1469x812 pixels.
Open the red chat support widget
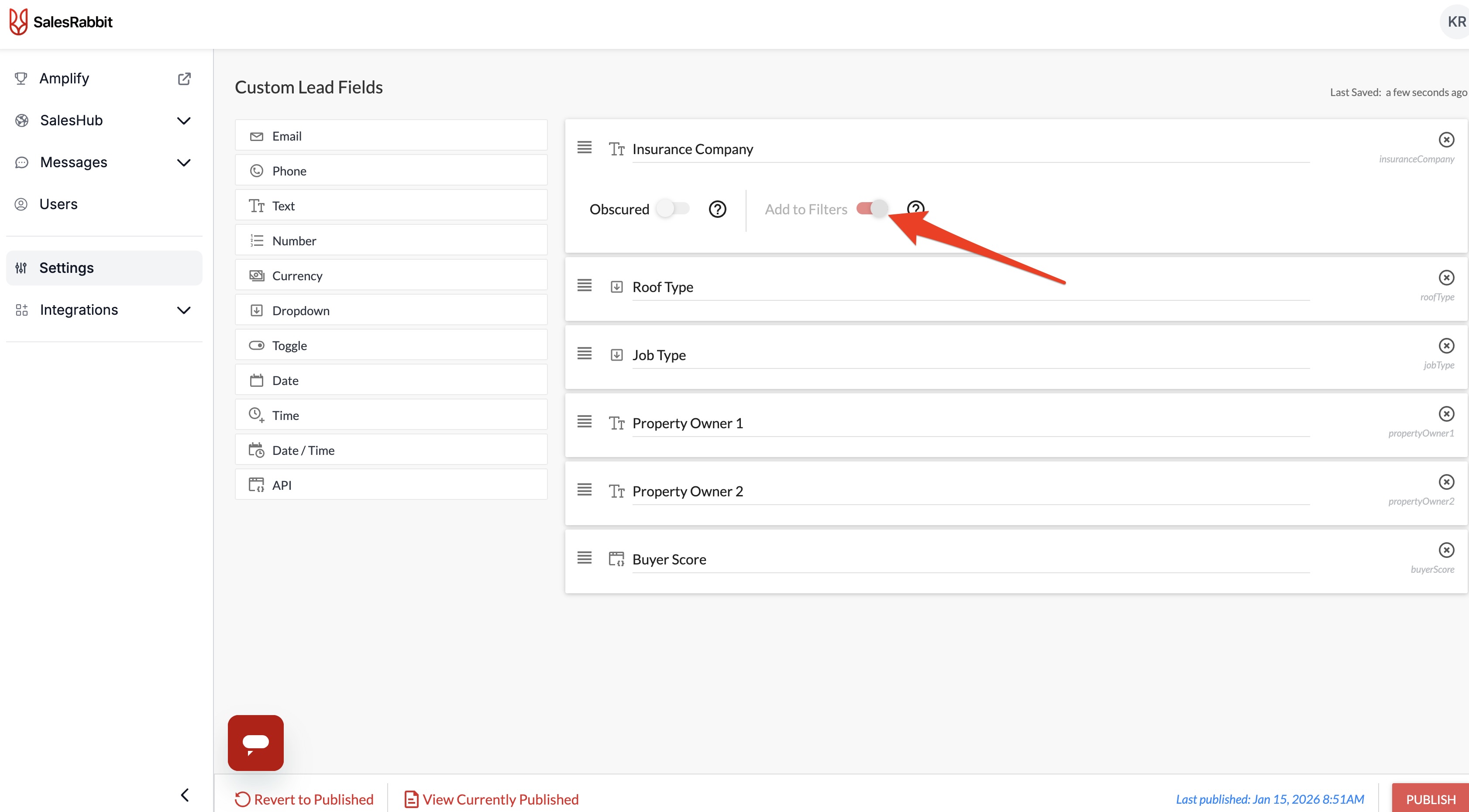(255, 743)
